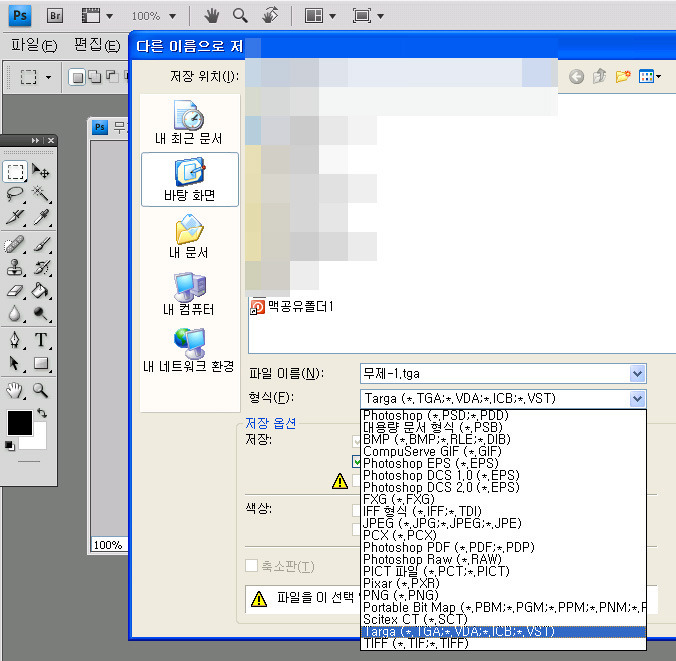Toggle the disabled 축소판 checkbox
The width and height of the screenshot is (676, 661).
click(x=251, y=565)
